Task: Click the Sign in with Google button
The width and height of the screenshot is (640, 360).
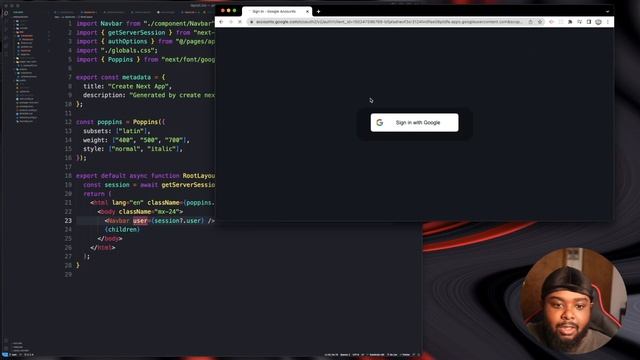Action: 414,122
